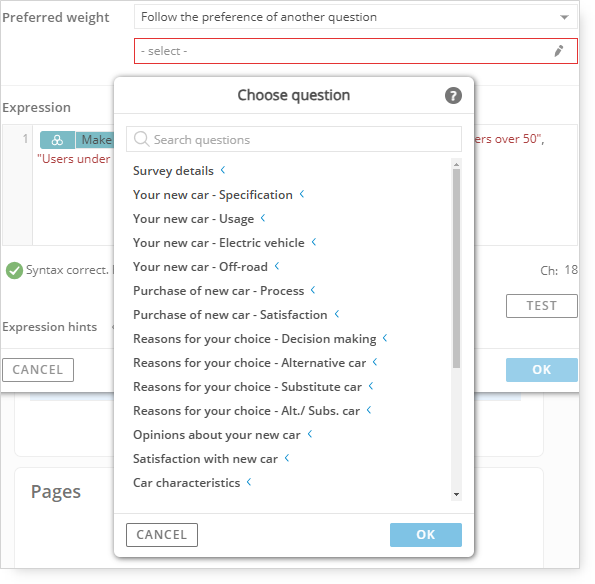Click the magnifier icon in search box

point(141,139)
